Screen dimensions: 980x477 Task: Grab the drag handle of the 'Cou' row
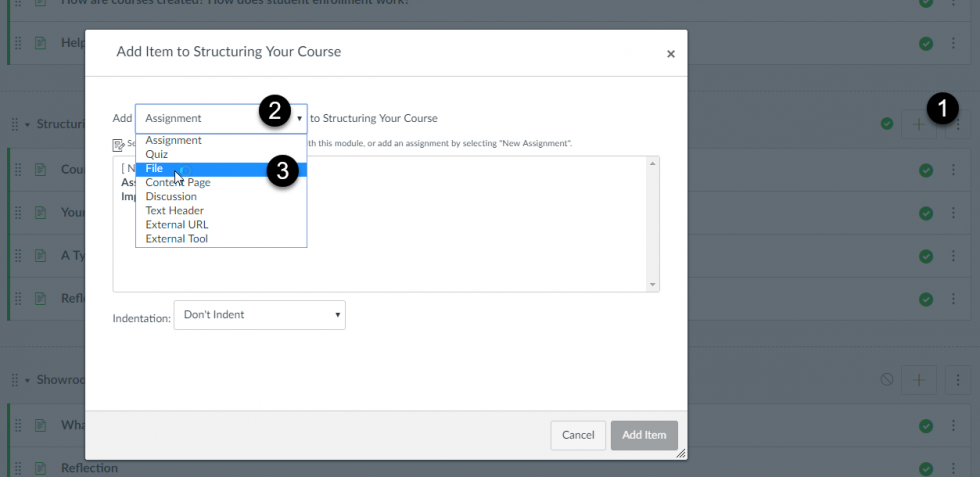(18, 169)
